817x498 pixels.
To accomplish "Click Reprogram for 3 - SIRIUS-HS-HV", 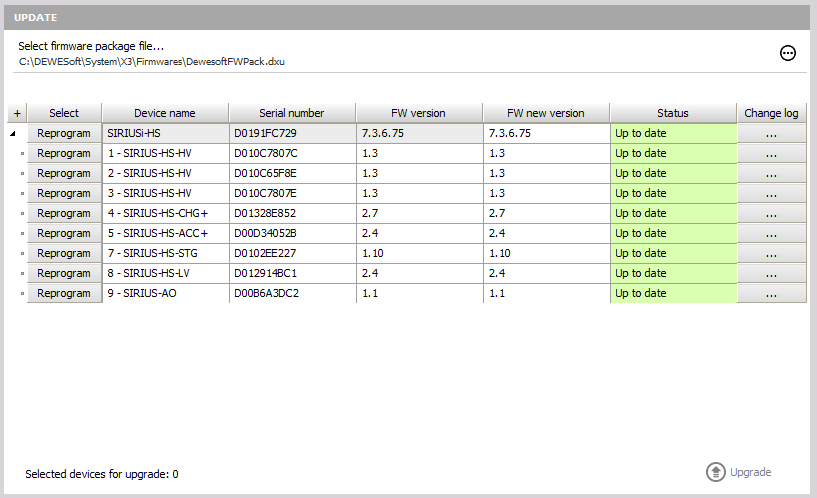I will click(x=64, y=193).
